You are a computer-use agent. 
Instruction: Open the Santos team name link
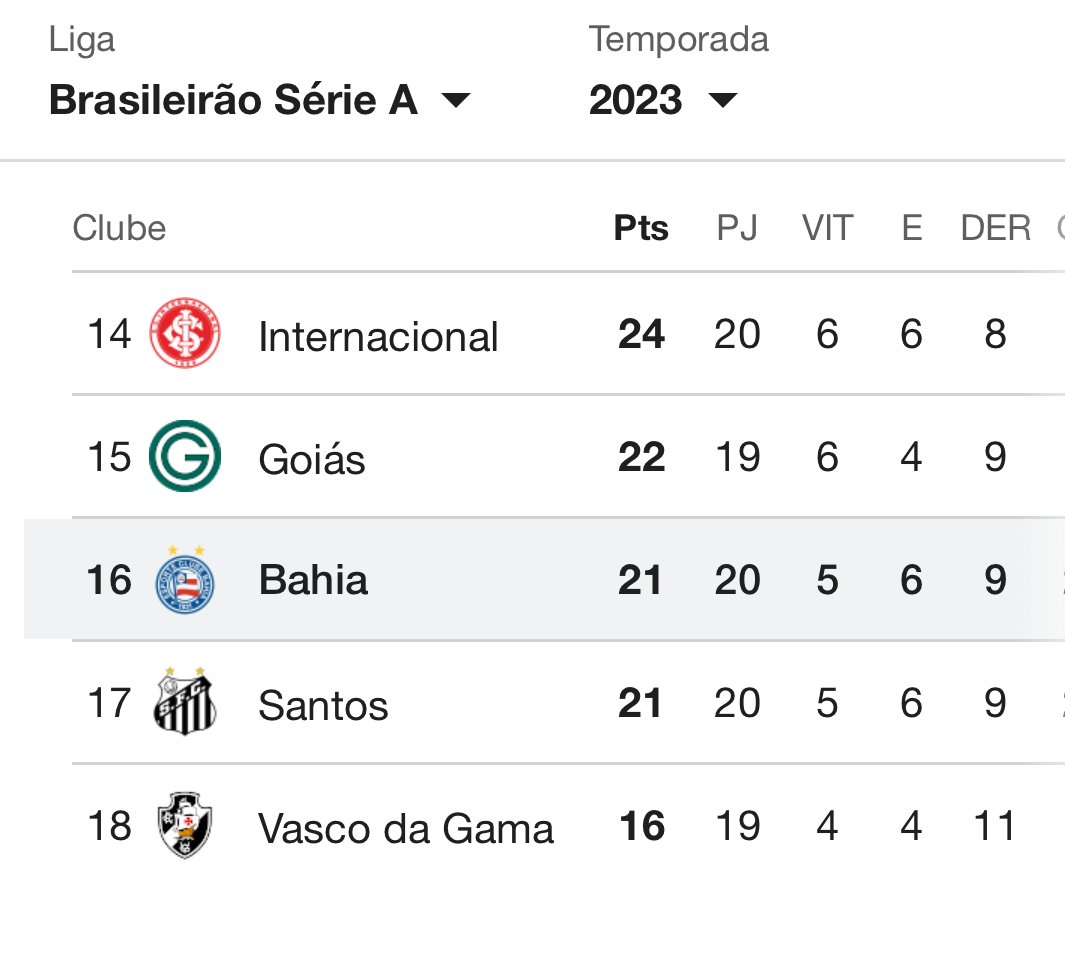point(323,705)
